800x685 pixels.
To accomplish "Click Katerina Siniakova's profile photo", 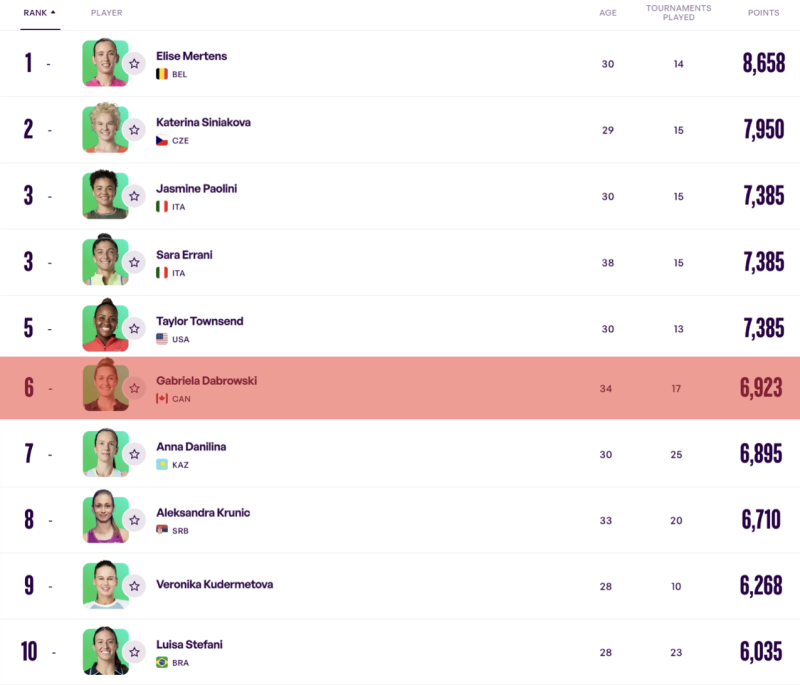I will coord(104,129).
